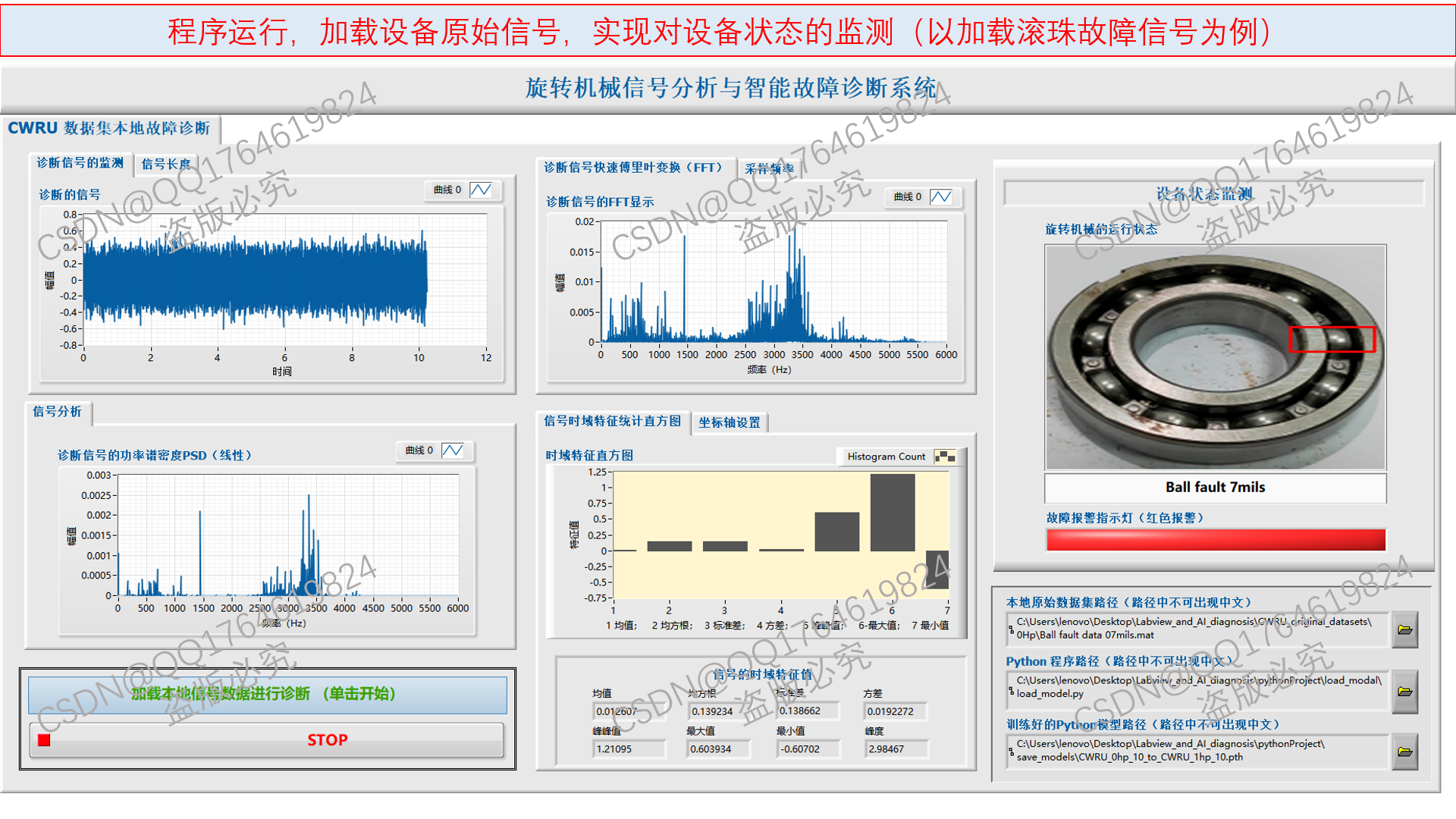Screen dimensions: 1456x819
Task: Click 曲线 0 legend label on signal chart
Action: click(447, 190)
